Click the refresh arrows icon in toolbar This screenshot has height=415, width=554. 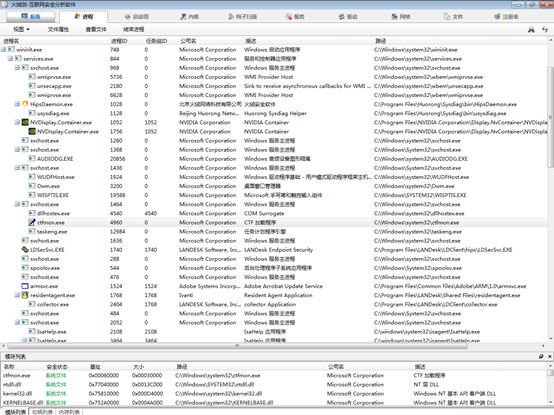(x=545, y=30)
